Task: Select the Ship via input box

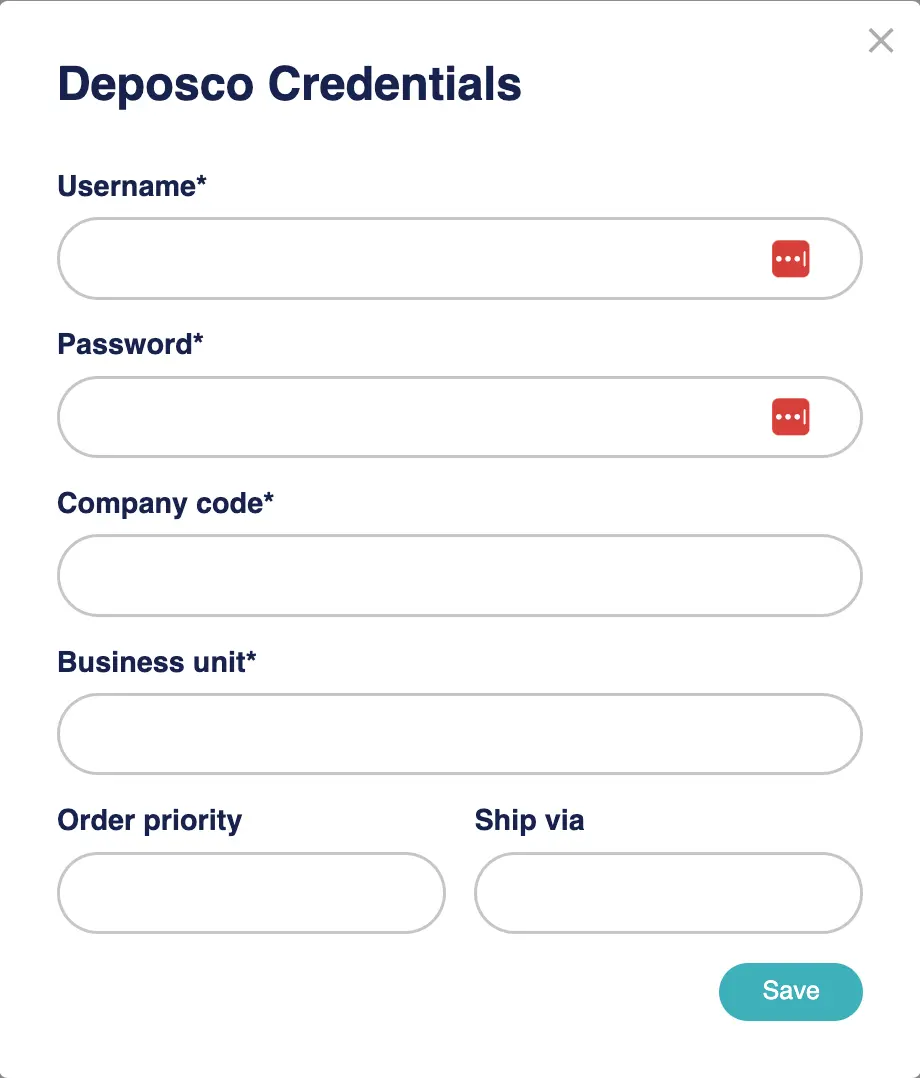Action: 668,893
